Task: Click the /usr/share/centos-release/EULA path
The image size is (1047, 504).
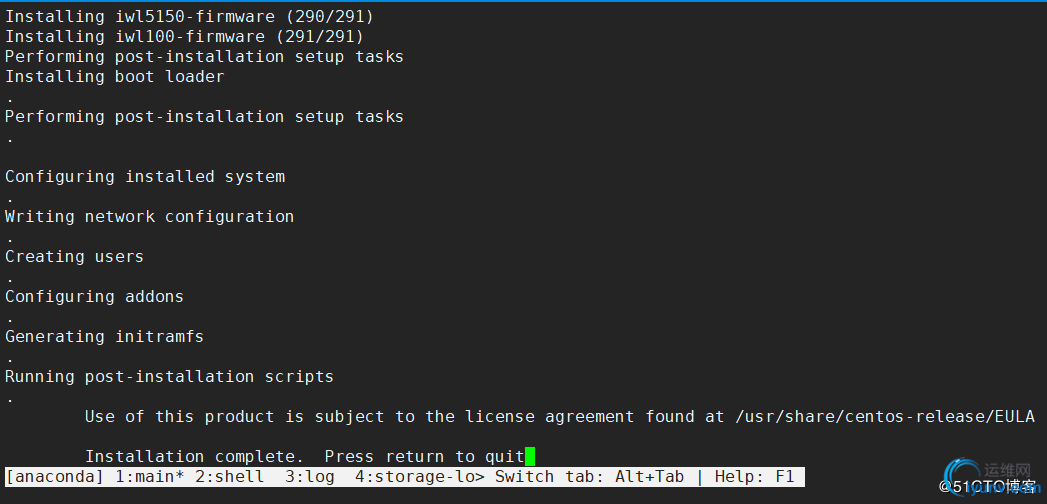Action: click(885, 417)
